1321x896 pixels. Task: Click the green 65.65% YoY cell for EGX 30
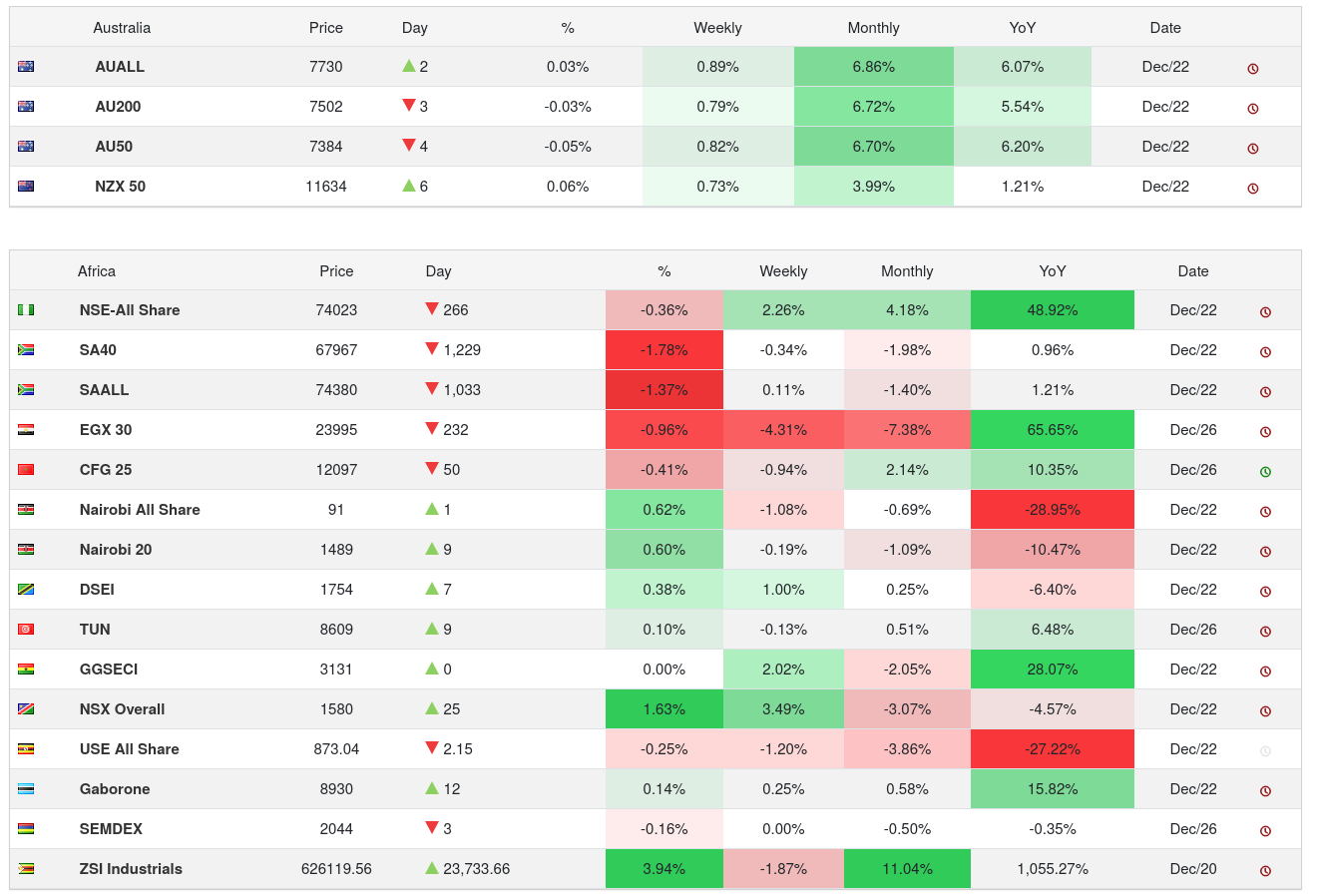point(1052,430)
